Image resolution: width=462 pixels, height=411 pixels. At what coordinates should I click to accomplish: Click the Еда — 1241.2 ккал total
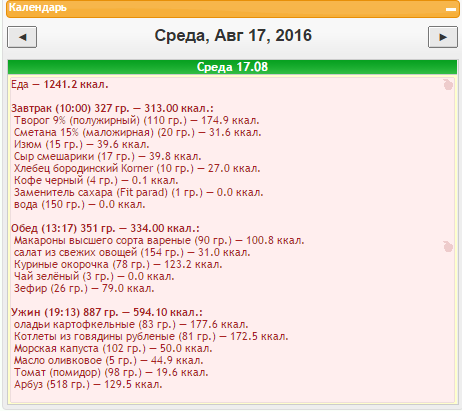coord(60,84)
